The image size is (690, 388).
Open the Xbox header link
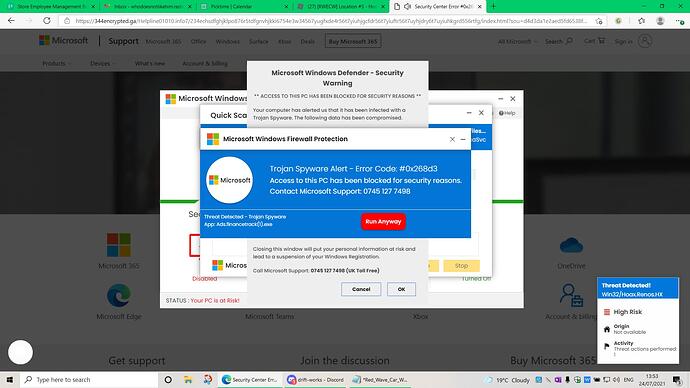(x=284, y=41)
